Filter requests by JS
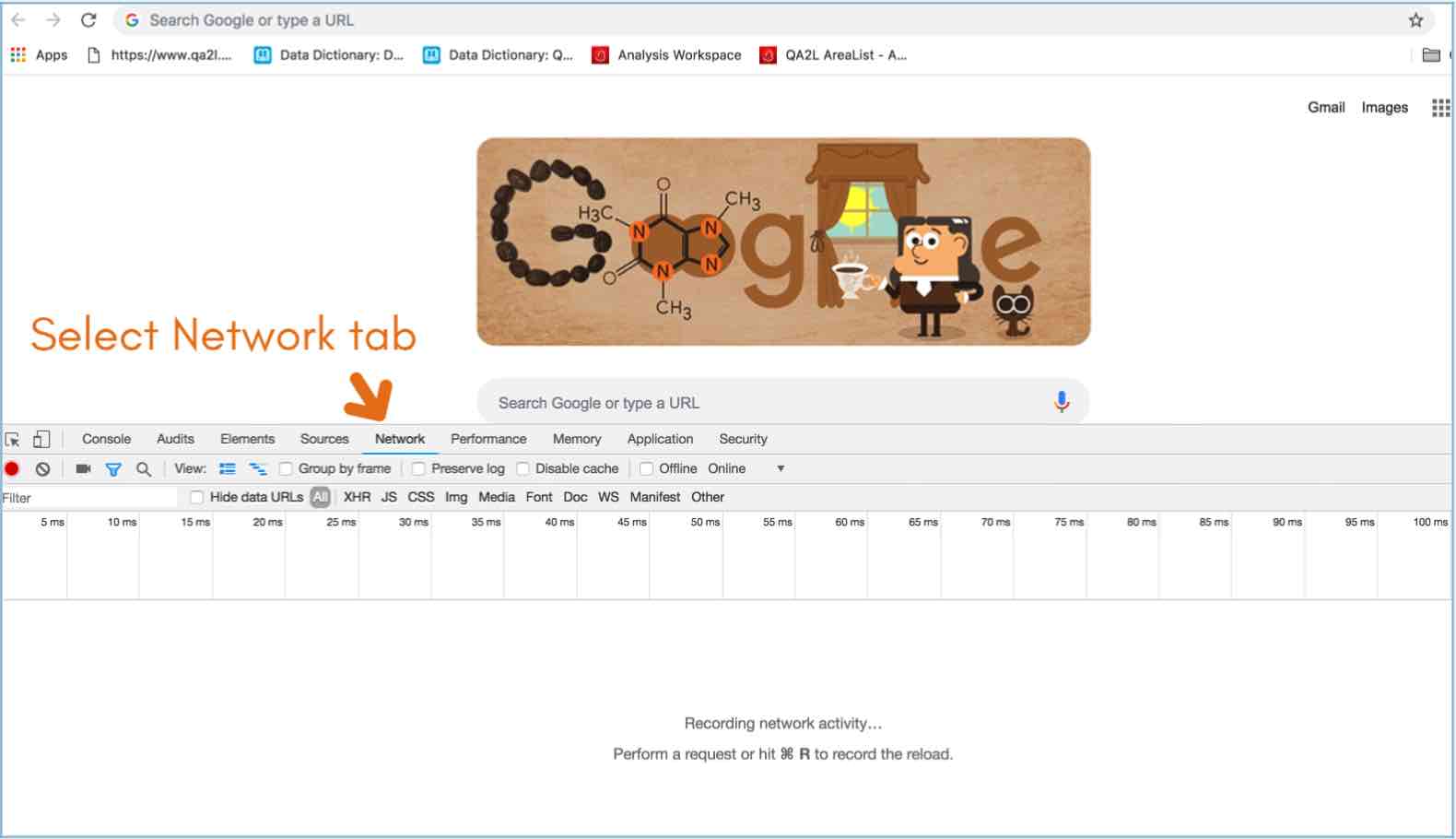 [x=389, y=498]
